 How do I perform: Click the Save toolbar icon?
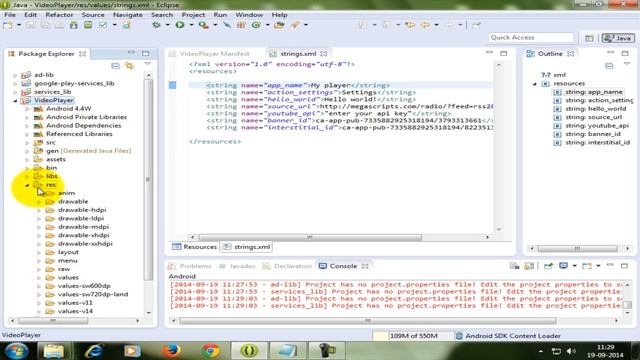coord(31,25)
